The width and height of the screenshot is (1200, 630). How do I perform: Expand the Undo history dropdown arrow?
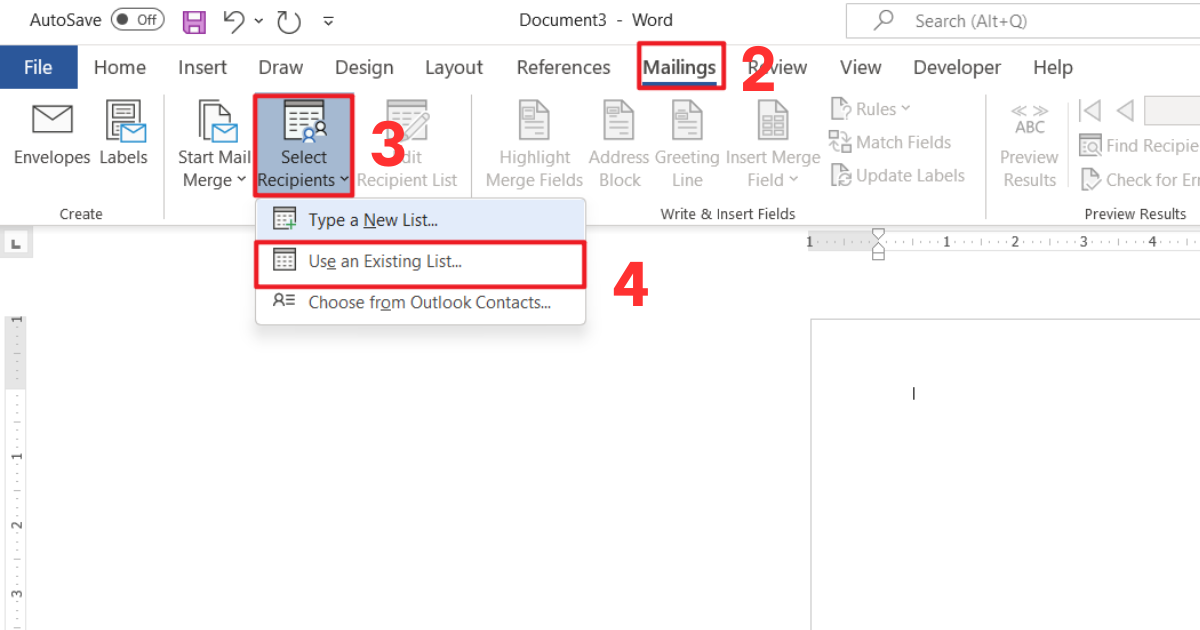coord(259,20)
